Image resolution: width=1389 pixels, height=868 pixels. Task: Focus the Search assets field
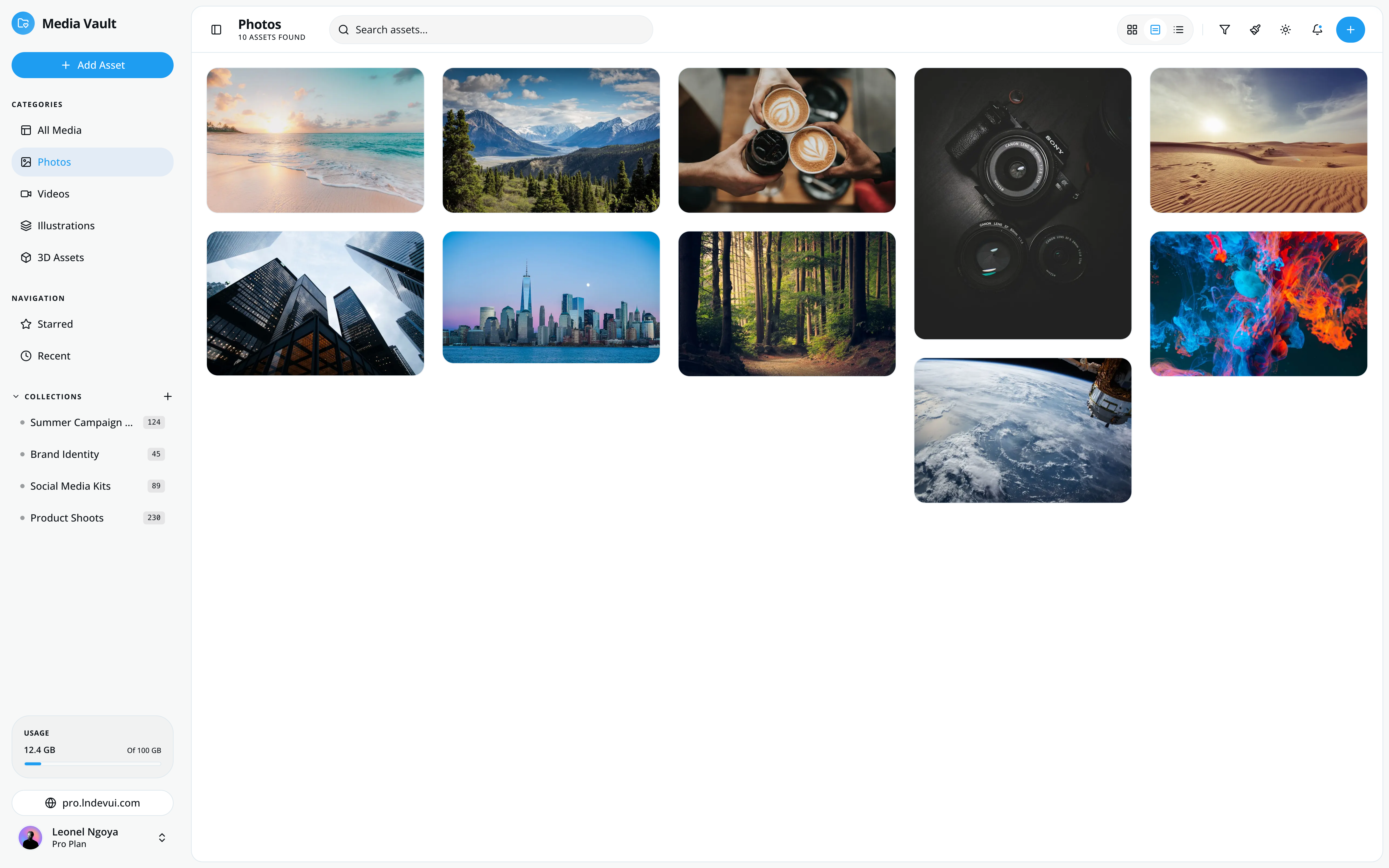coord(491,30)
